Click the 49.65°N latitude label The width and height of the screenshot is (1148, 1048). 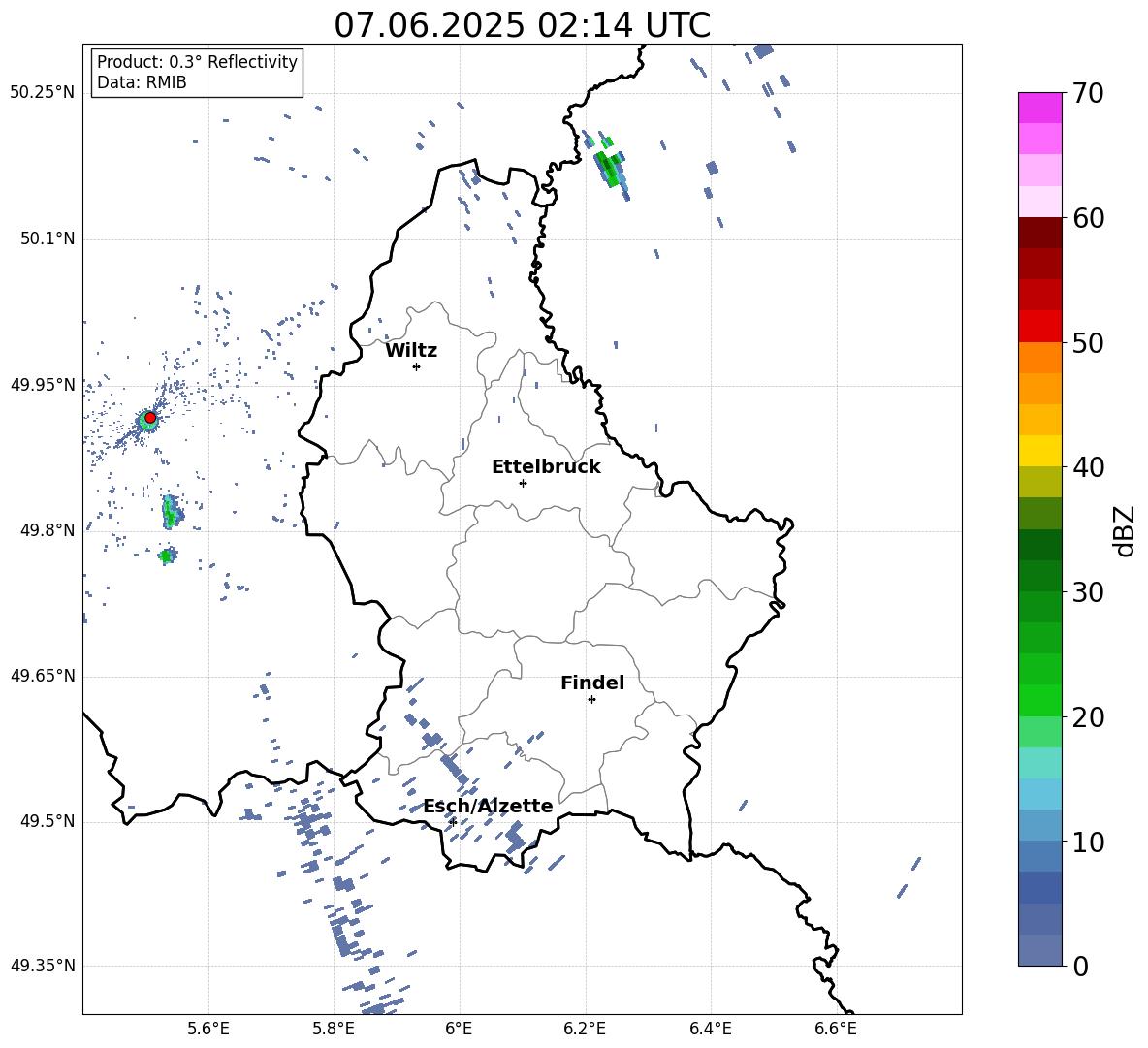[x=42, y=676]
